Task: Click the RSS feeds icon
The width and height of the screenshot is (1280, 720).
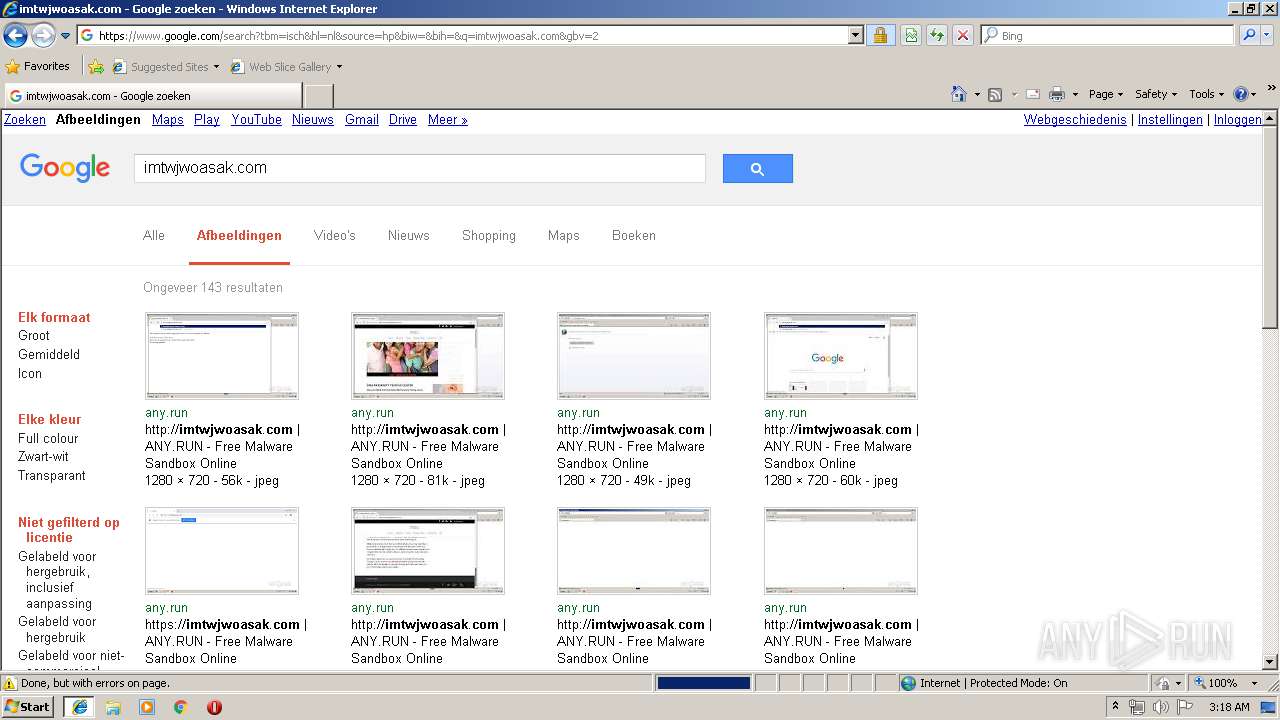Action: pos(995,94)
